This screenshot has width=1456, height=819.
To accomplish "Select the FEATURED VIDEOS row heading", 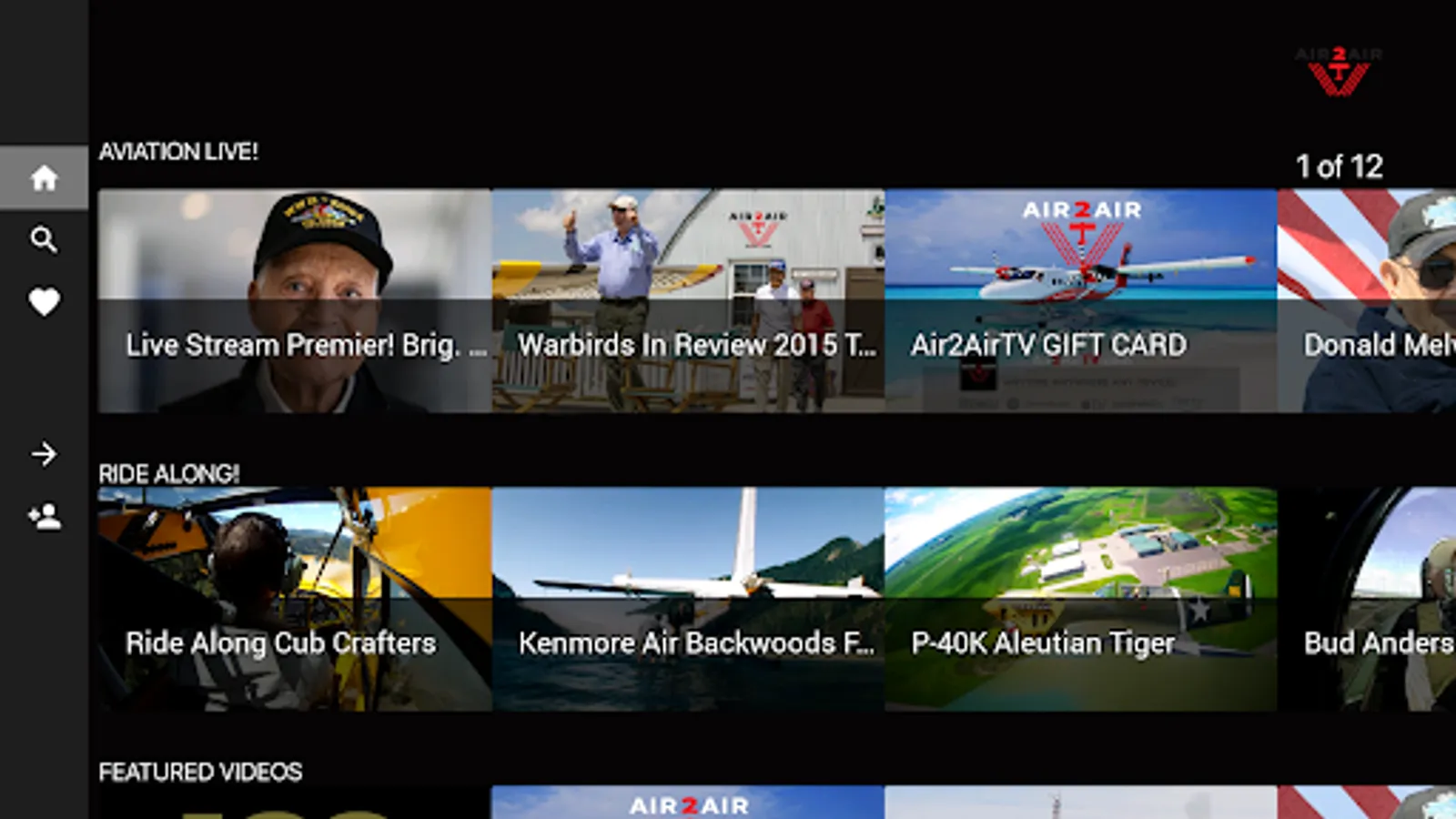I will tap(200, 772).
